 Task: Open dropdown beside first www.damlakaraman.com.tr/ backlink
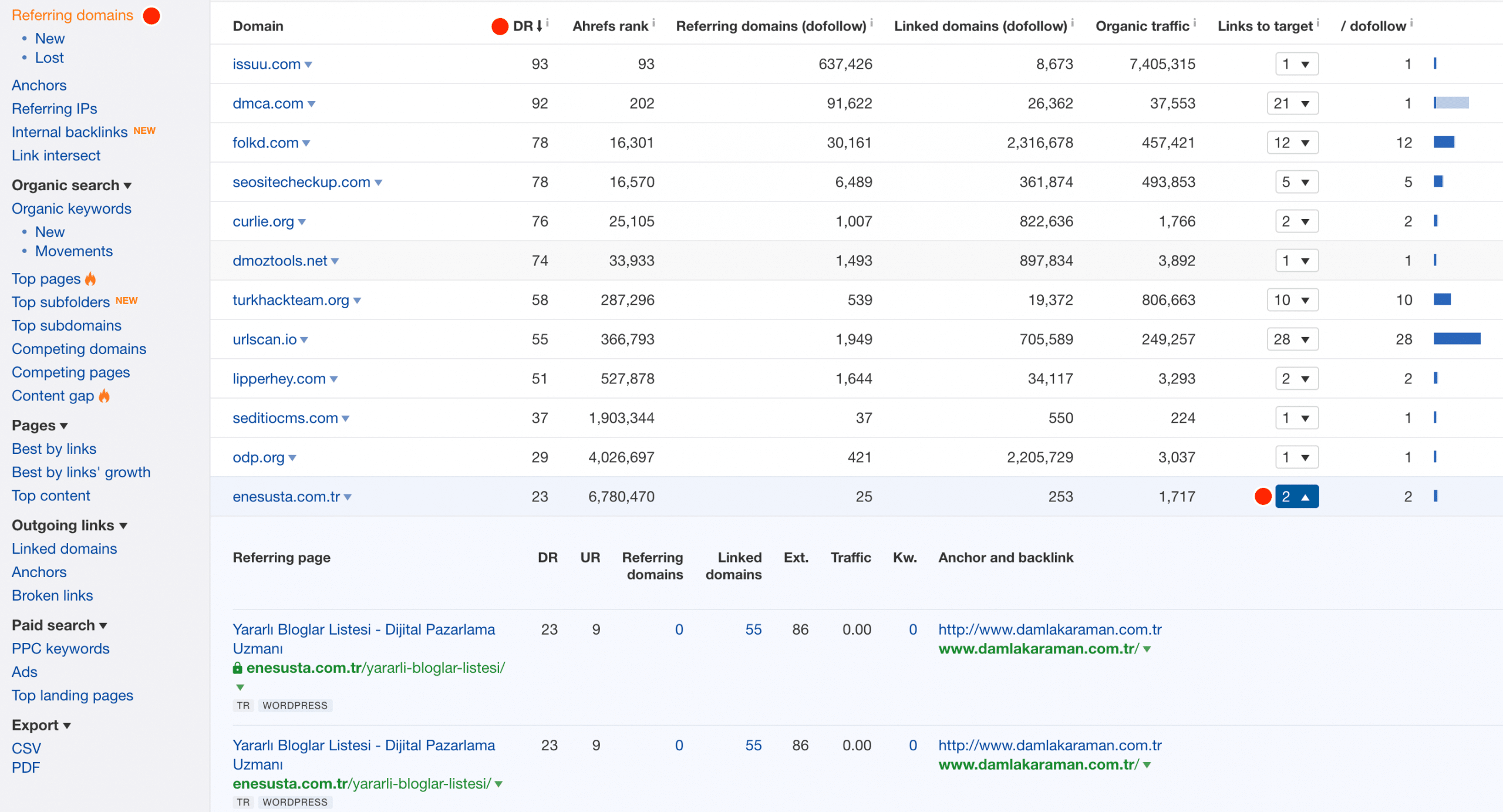click(1147, 649)
